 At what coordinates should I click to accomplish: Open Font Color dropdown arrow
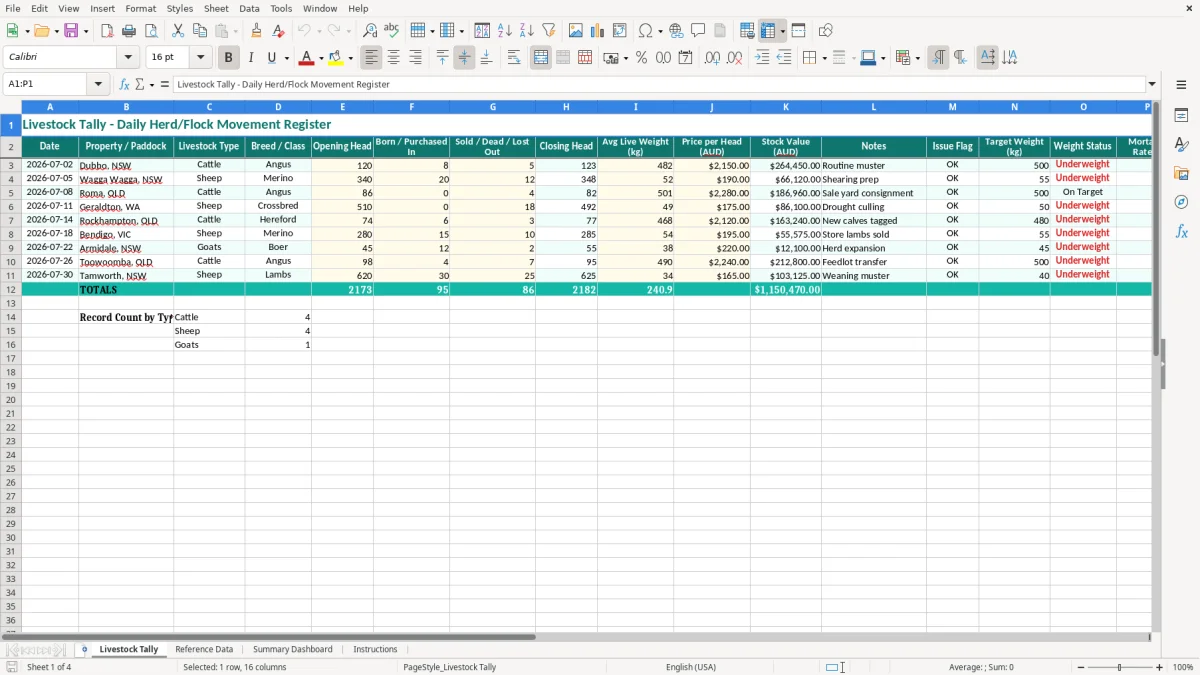(x=321, y=58)
